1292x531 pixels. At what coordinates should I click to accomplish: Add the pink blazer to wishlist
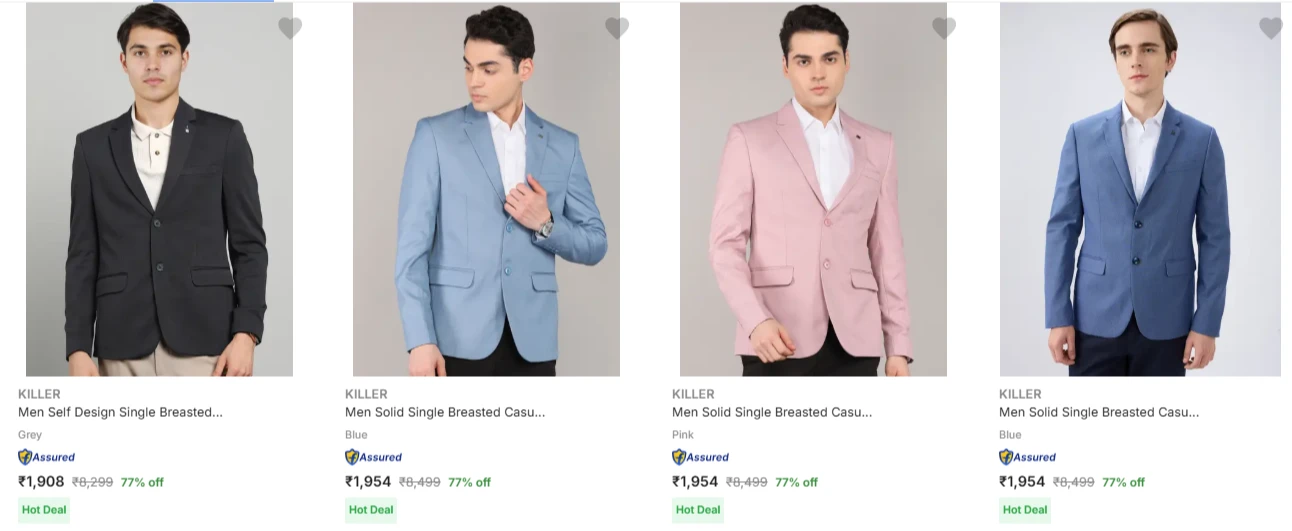point(944,28)
